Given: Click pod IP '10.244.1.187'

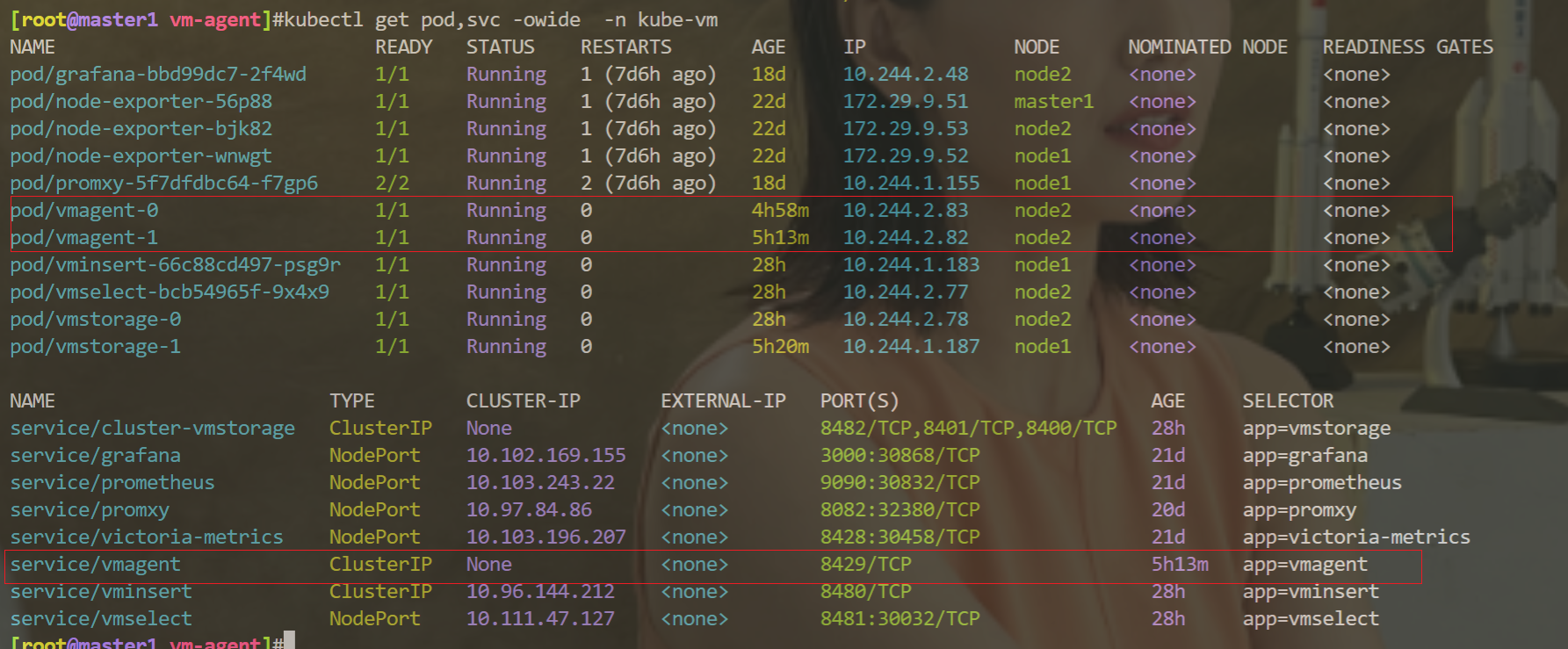Looking at the screenshot, I should (x=912, y=347).
